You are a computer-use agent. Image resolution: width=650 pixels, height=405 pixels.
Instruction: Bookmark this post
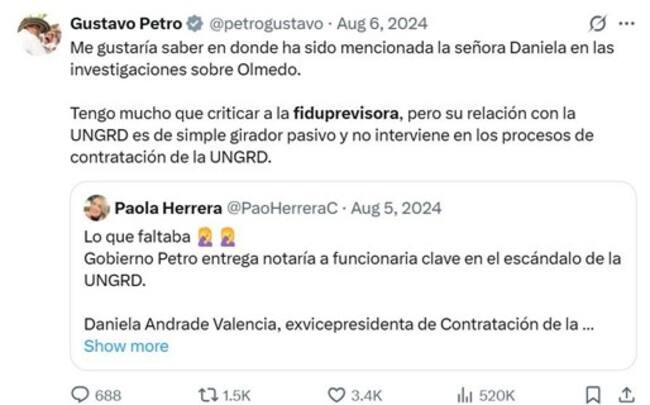tap(593, 393)
